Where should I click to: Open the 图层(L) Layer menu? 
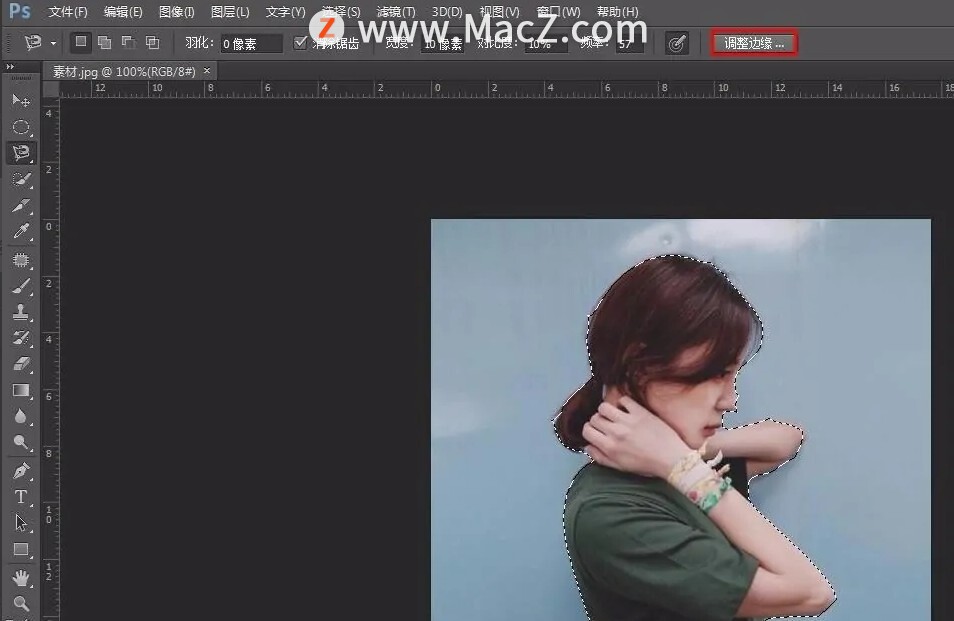230,12
